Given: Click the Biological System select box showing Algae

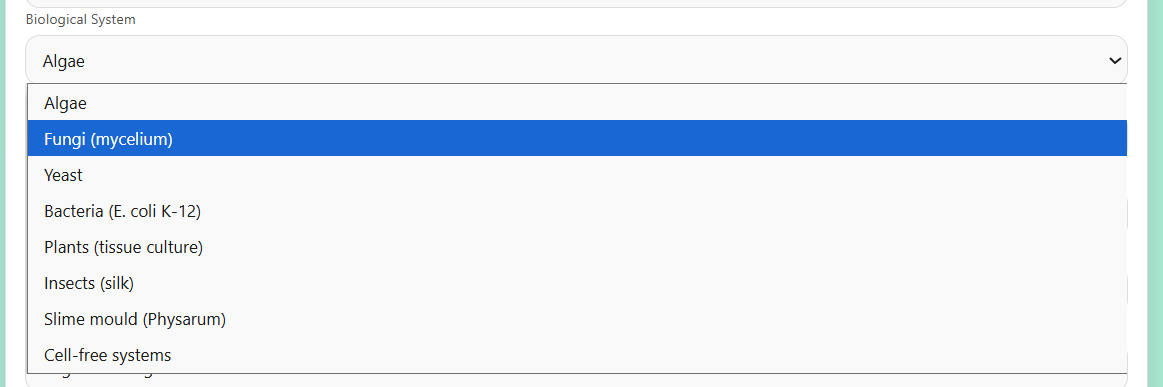Looking at the screenshot, I should click(x=576, y=60).
